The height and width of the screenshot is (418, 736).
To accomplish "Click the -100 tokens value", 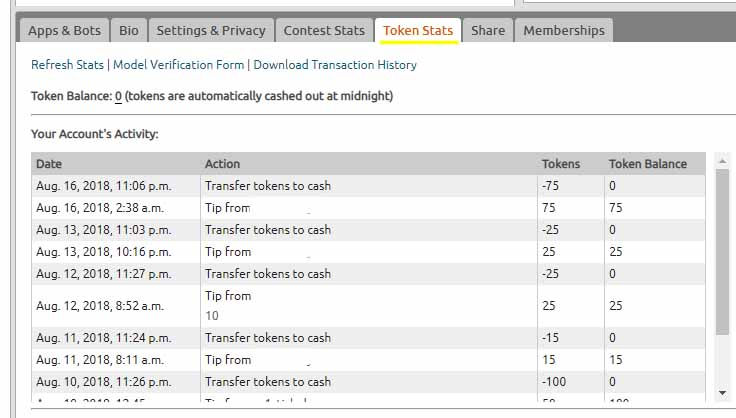I will coord(554,382).
